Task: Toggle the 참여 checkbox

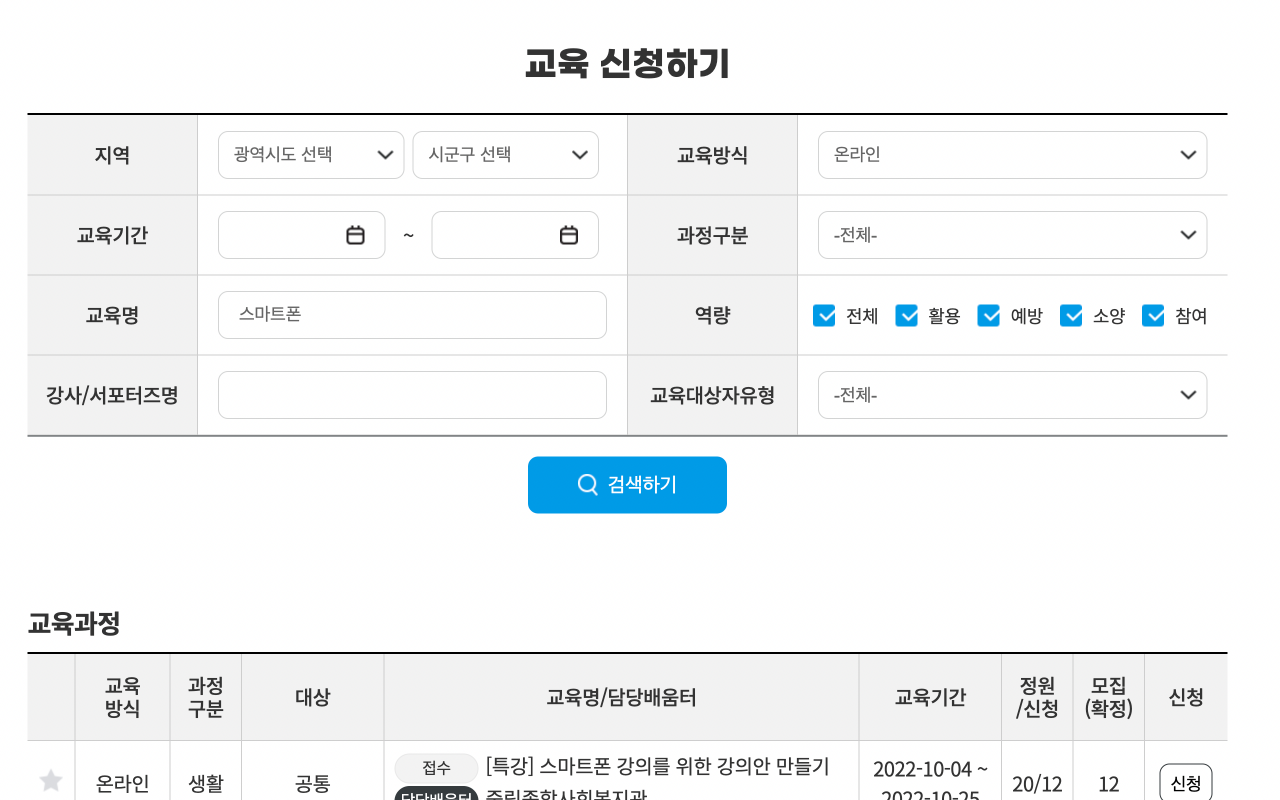Action: point(1153,316)
